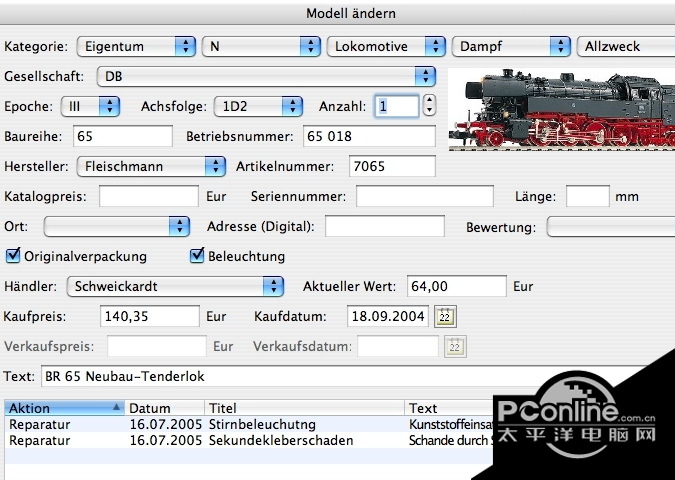The height and width of the screenshot is (480, 675).
Task: Select the Sekundekleberschaden repair row
Action: [x=249, y=440]
